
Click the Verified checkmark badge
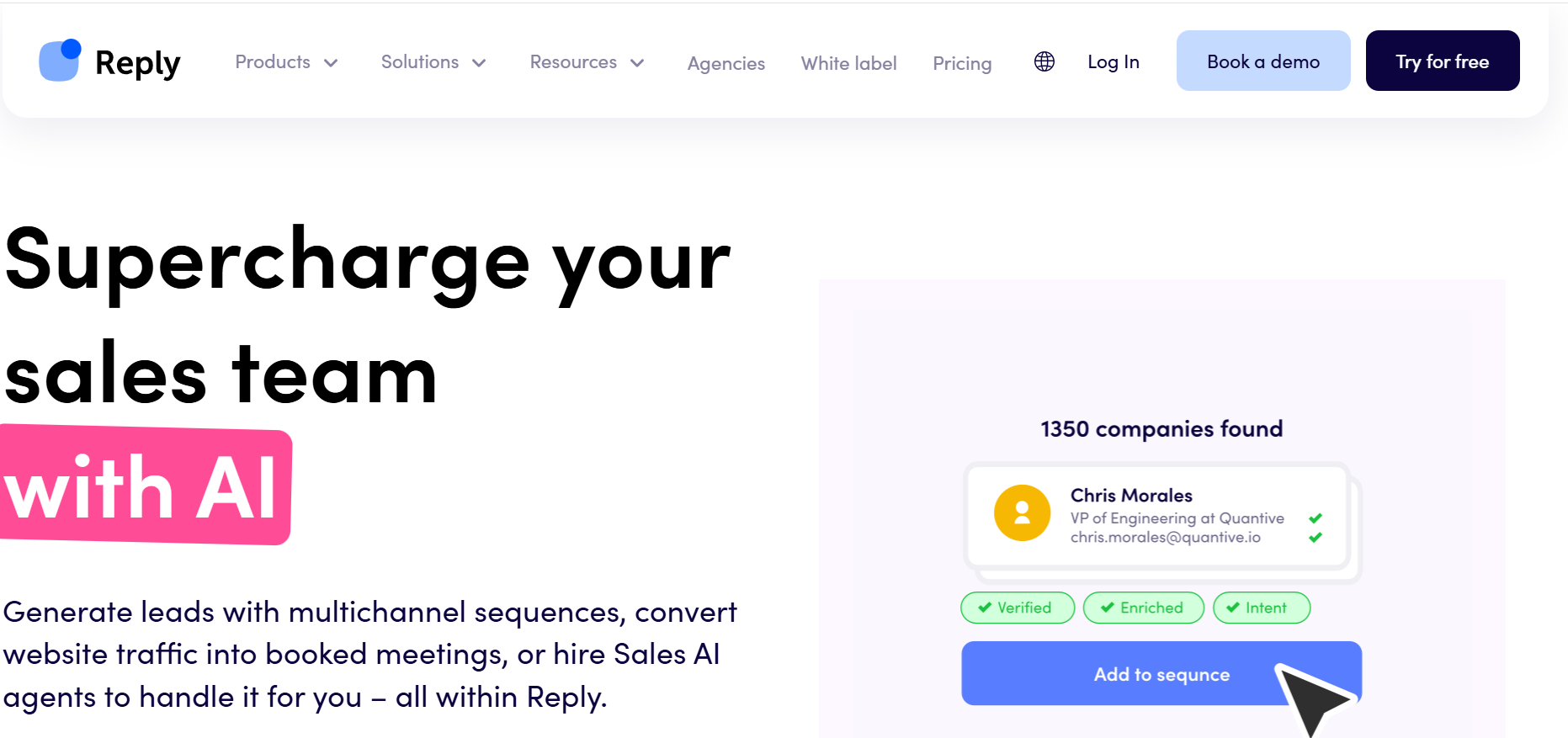tap(1017, 608)
